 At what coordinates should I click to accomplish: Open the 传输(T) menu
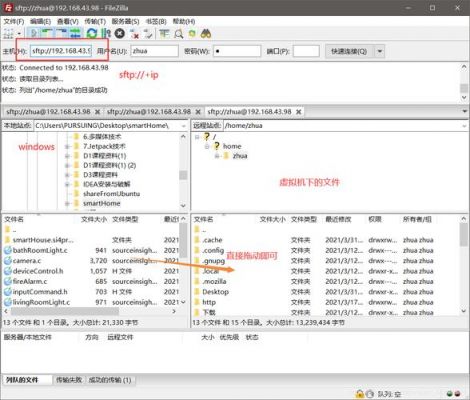[x=95, y=21]
